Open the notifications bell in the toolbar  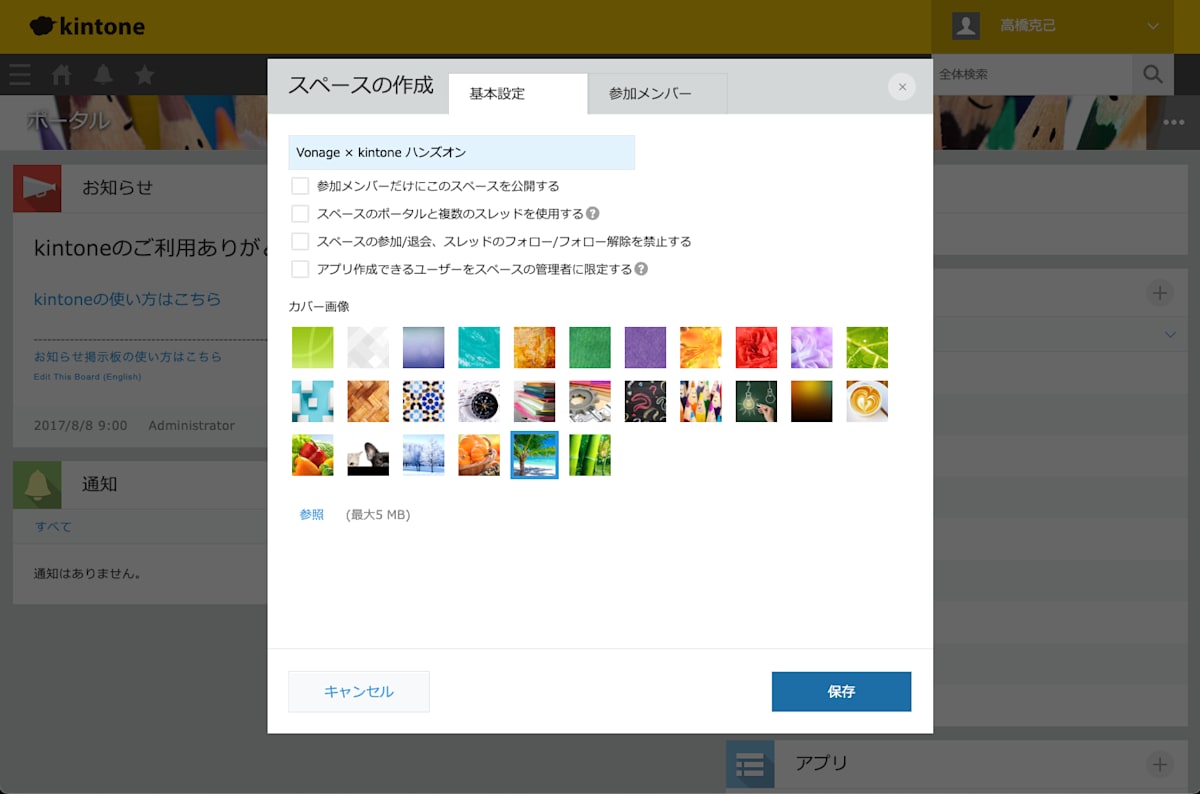pyautogui.click(x=103, y=75)
